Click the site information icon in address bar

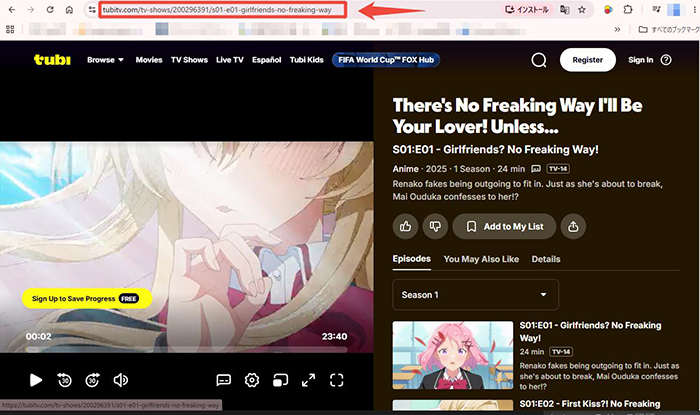tap(92, 9)
